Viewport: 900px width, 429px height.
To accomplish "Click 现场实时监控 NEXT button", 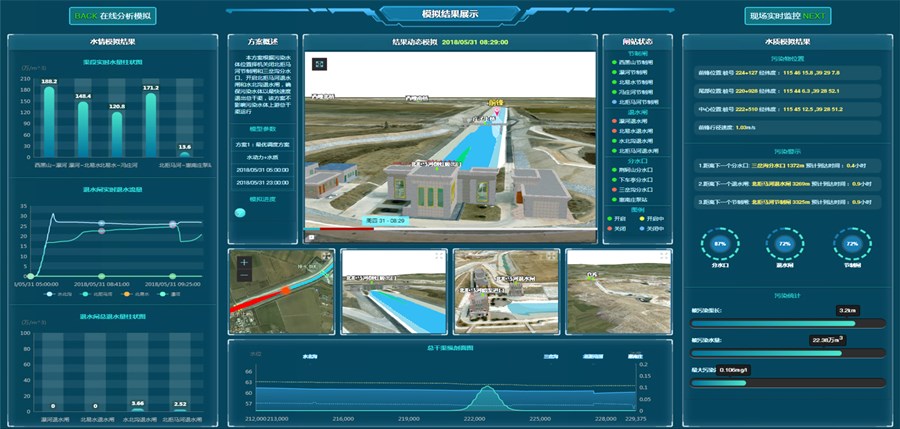I will click(787, 16).
